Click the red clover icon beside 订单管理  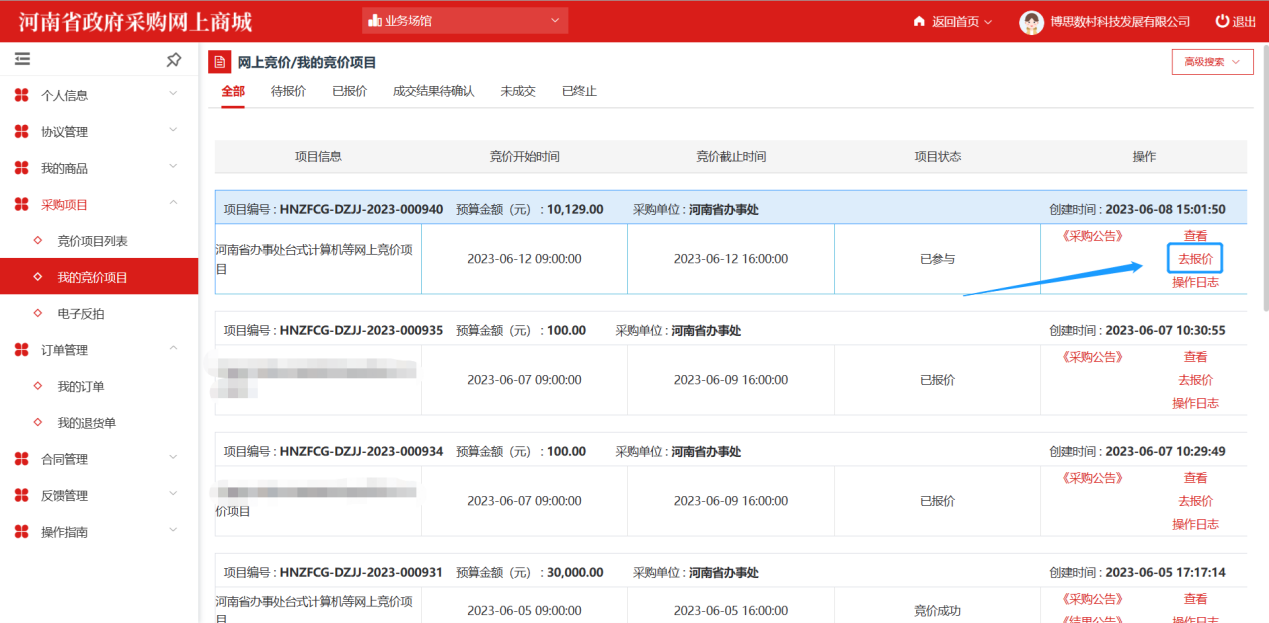(22, 350)
